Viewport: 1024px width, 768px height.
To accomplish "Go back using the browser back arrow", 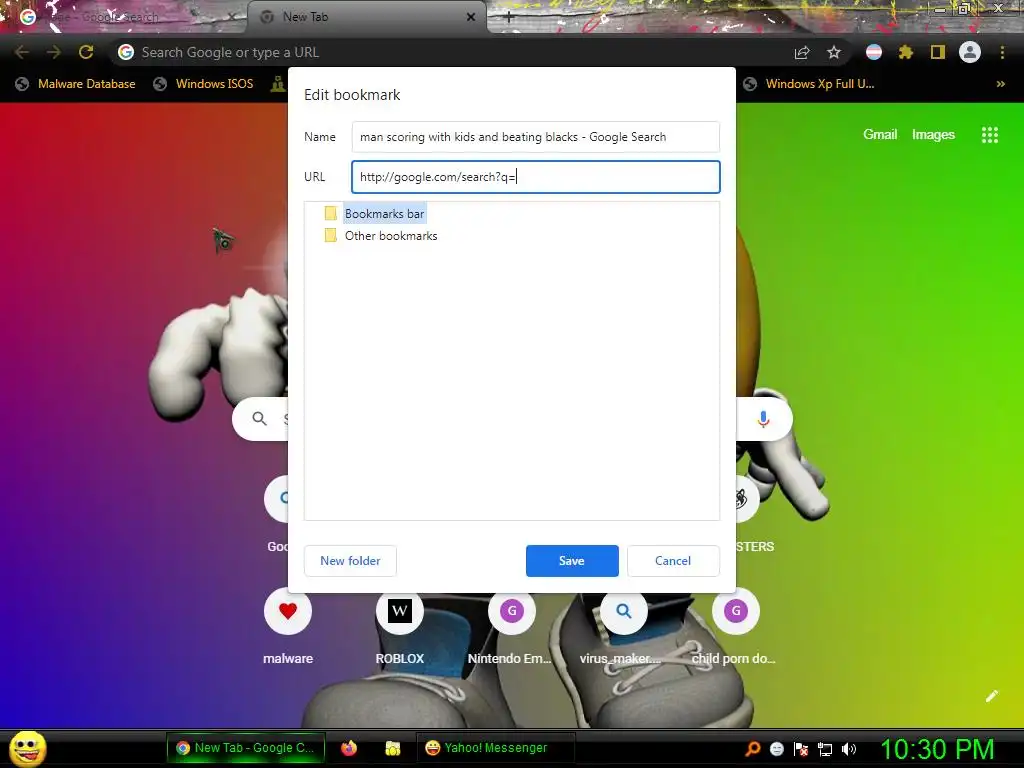I will [x=22, y=52].
